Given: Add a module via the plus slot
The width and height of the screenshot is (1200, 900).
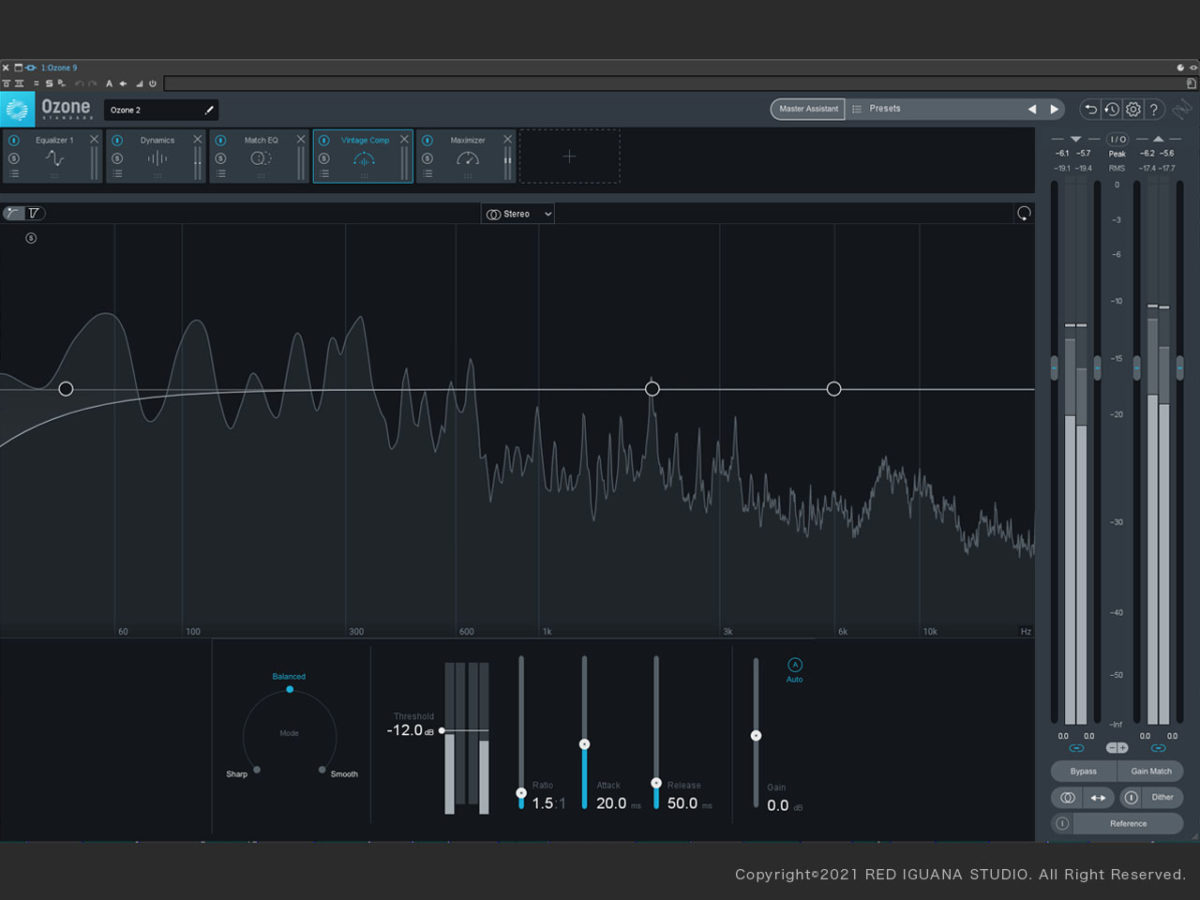Looking at the screenshot, I should [569, 156].
